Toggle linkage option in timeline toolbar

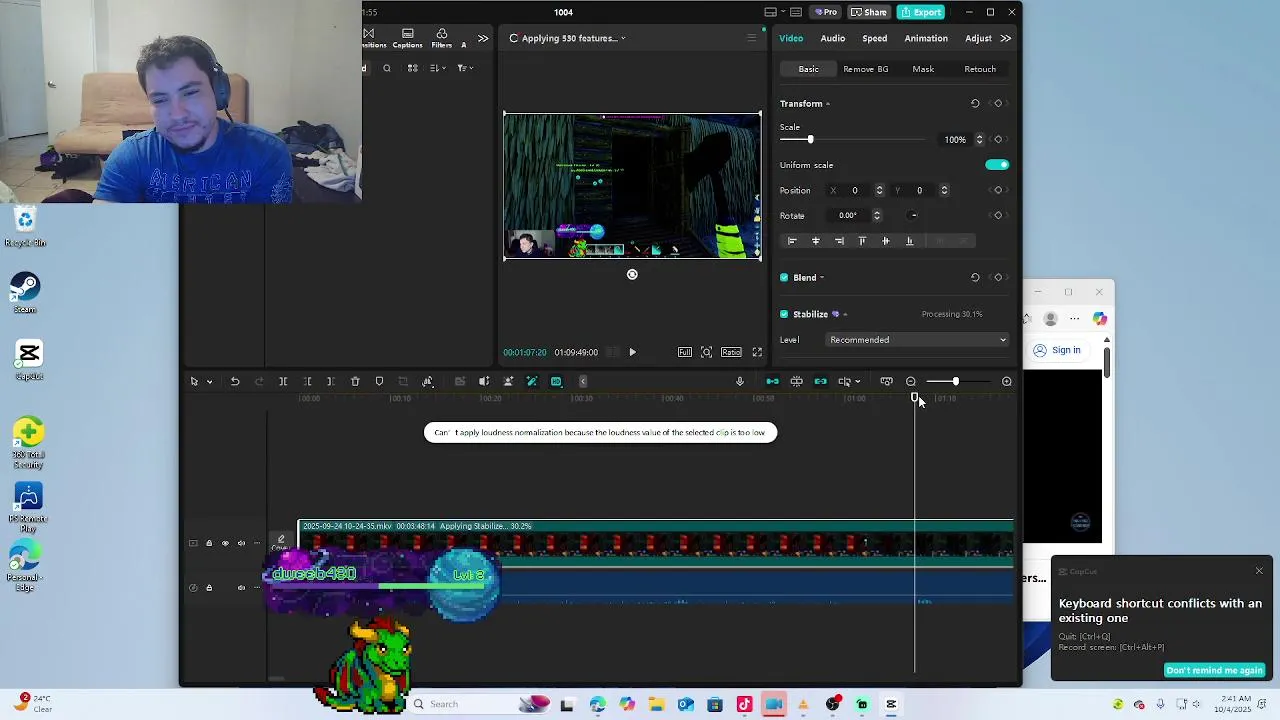coord(820,381)
